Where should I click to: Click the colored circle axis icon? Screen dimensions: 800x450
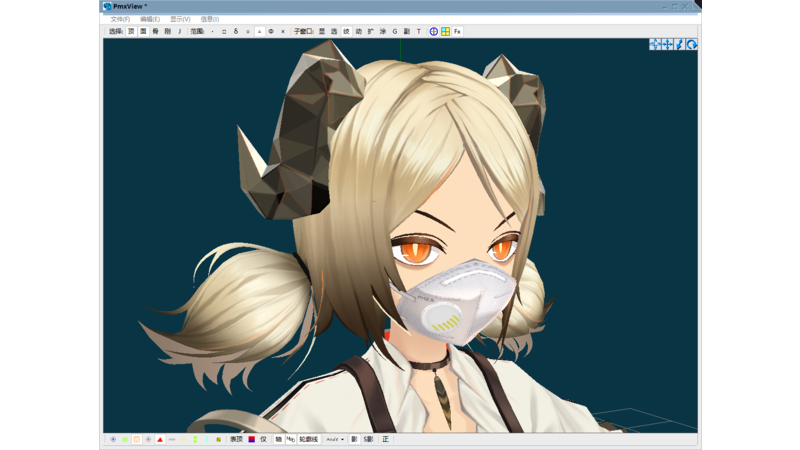[433, 31]
